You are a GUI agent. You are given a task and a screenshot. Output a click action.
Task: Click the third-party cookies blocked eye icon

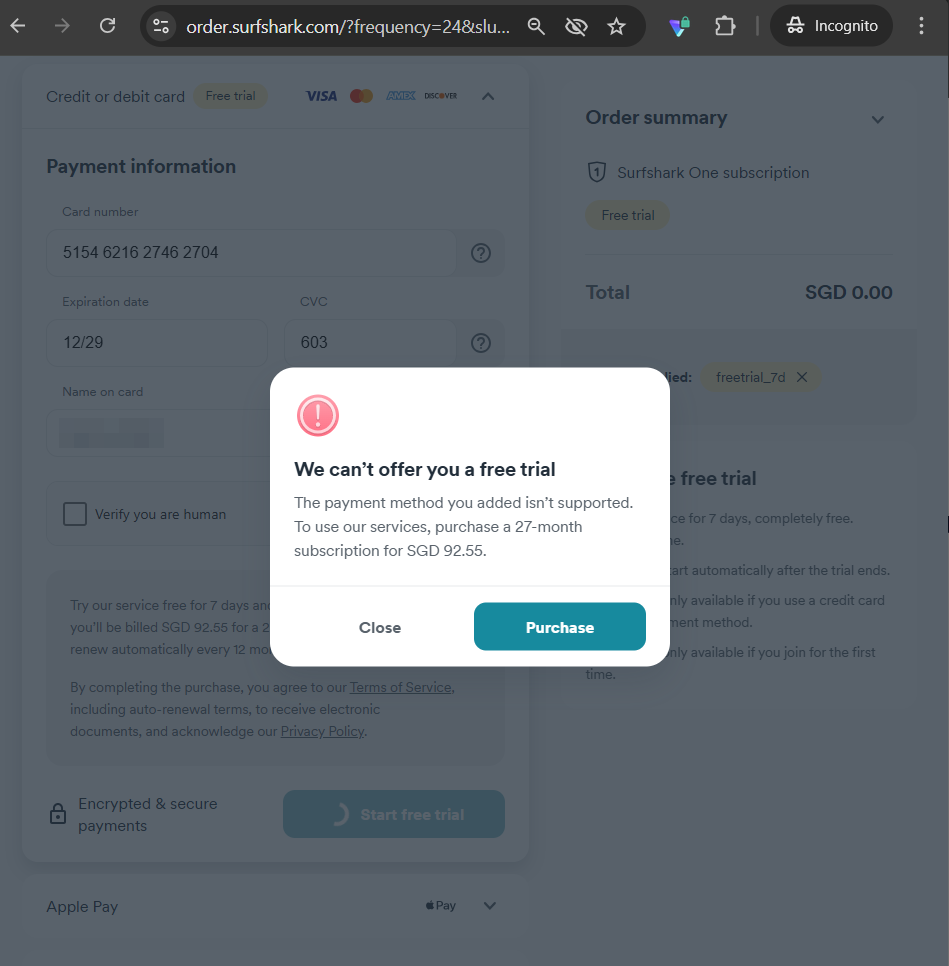(x=576, y=27)
